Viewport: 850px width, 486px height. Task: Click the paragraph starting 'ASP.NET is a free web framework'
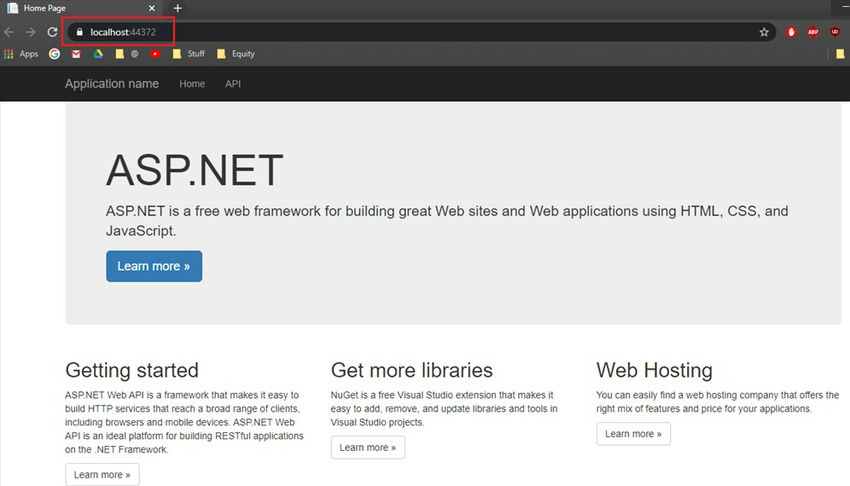tap(447, 221)
